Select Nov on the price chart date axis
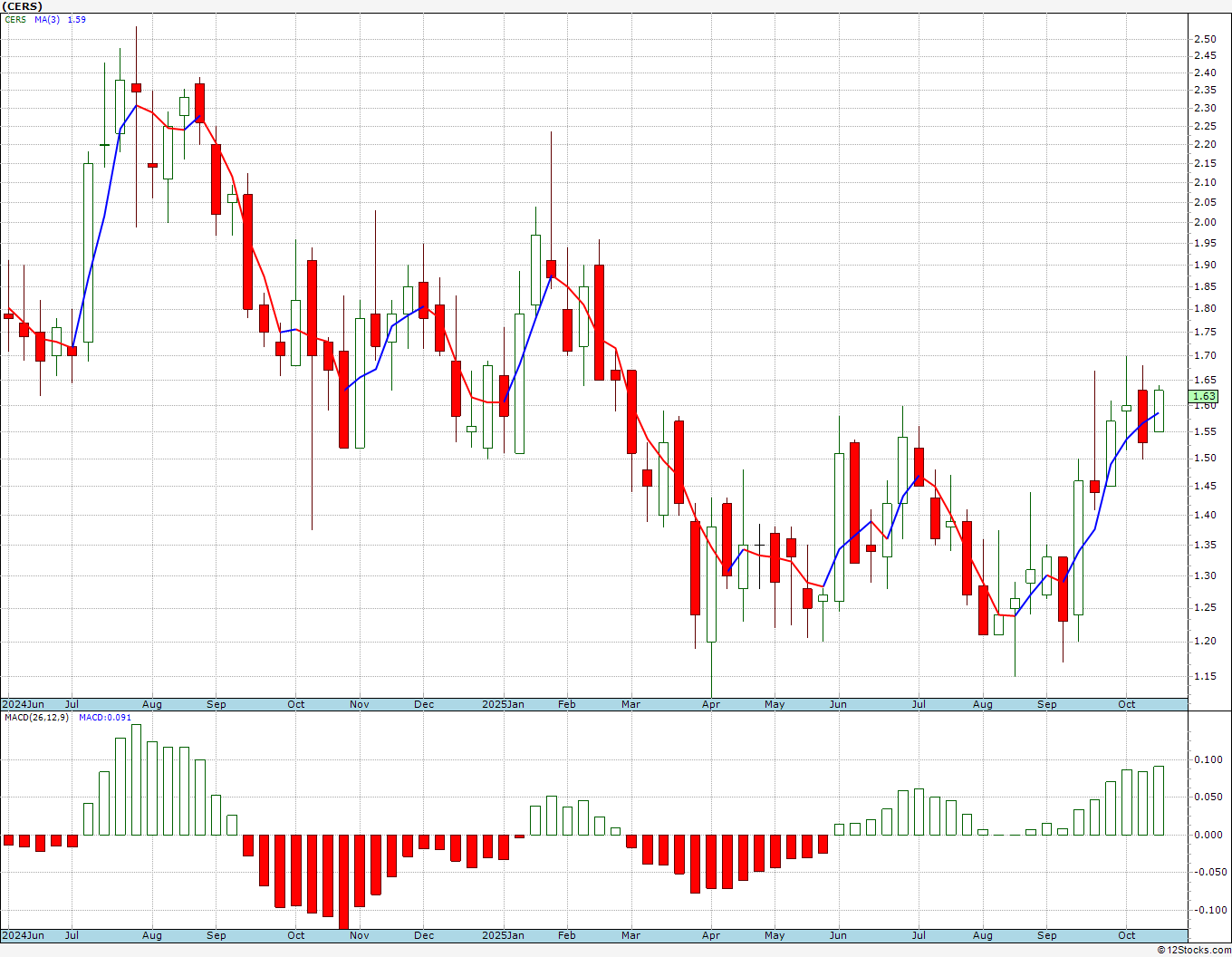Image resolution: width=1232 pixels, height=957 pixels. 360,704
